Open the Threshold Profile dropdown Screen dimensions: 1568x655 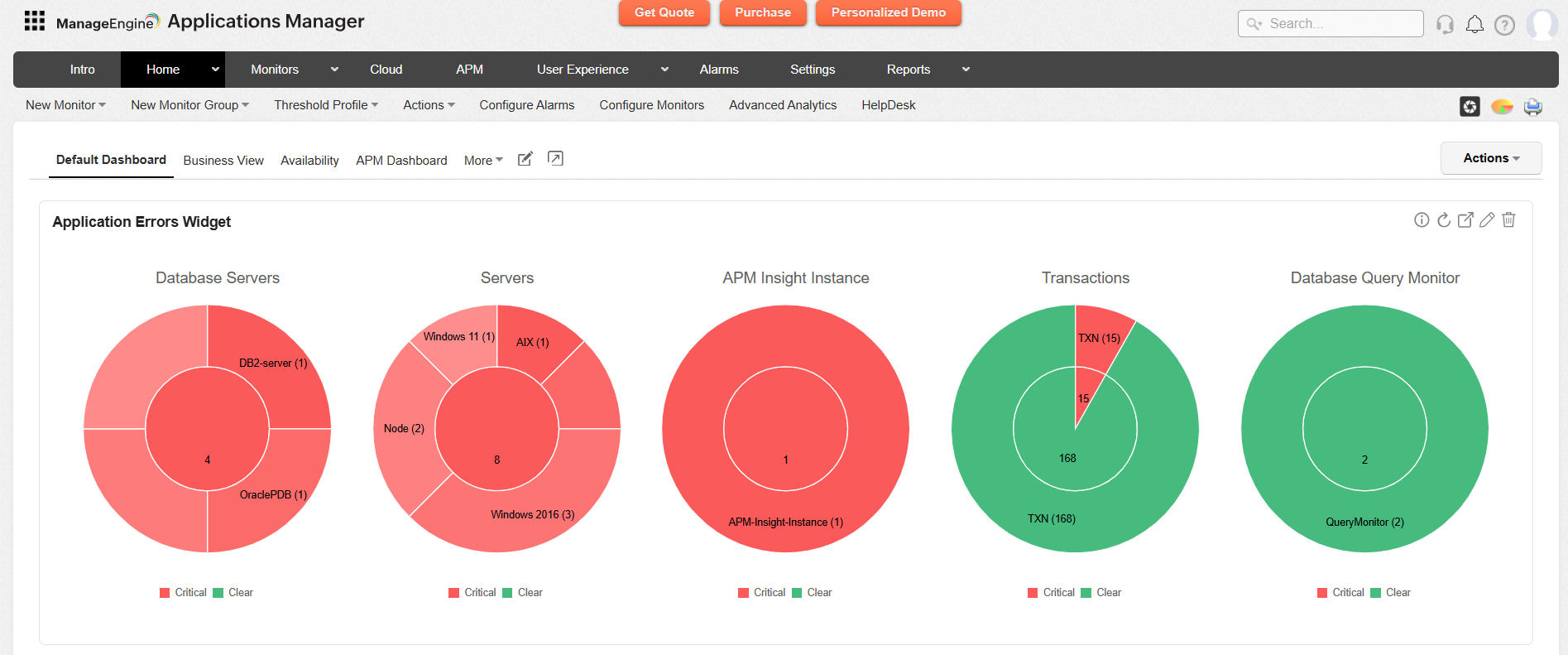326,105
